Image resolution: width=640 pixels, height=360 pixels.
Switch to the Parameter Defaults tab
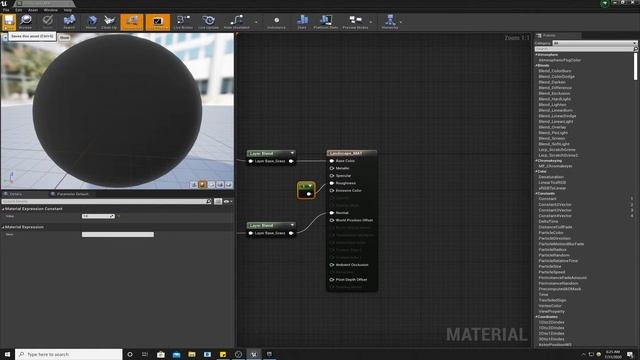point(72,194)
